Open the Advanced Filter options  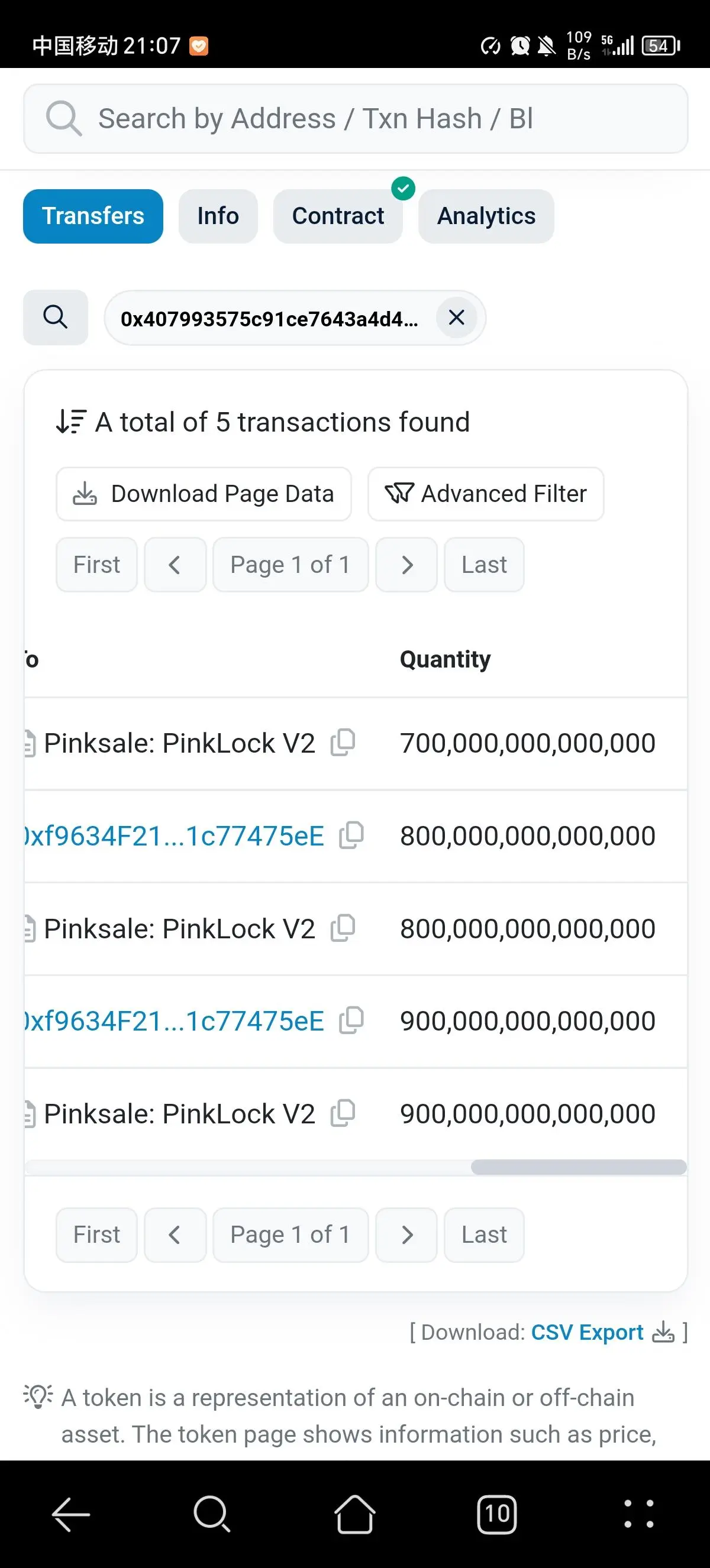coord(485,494)
